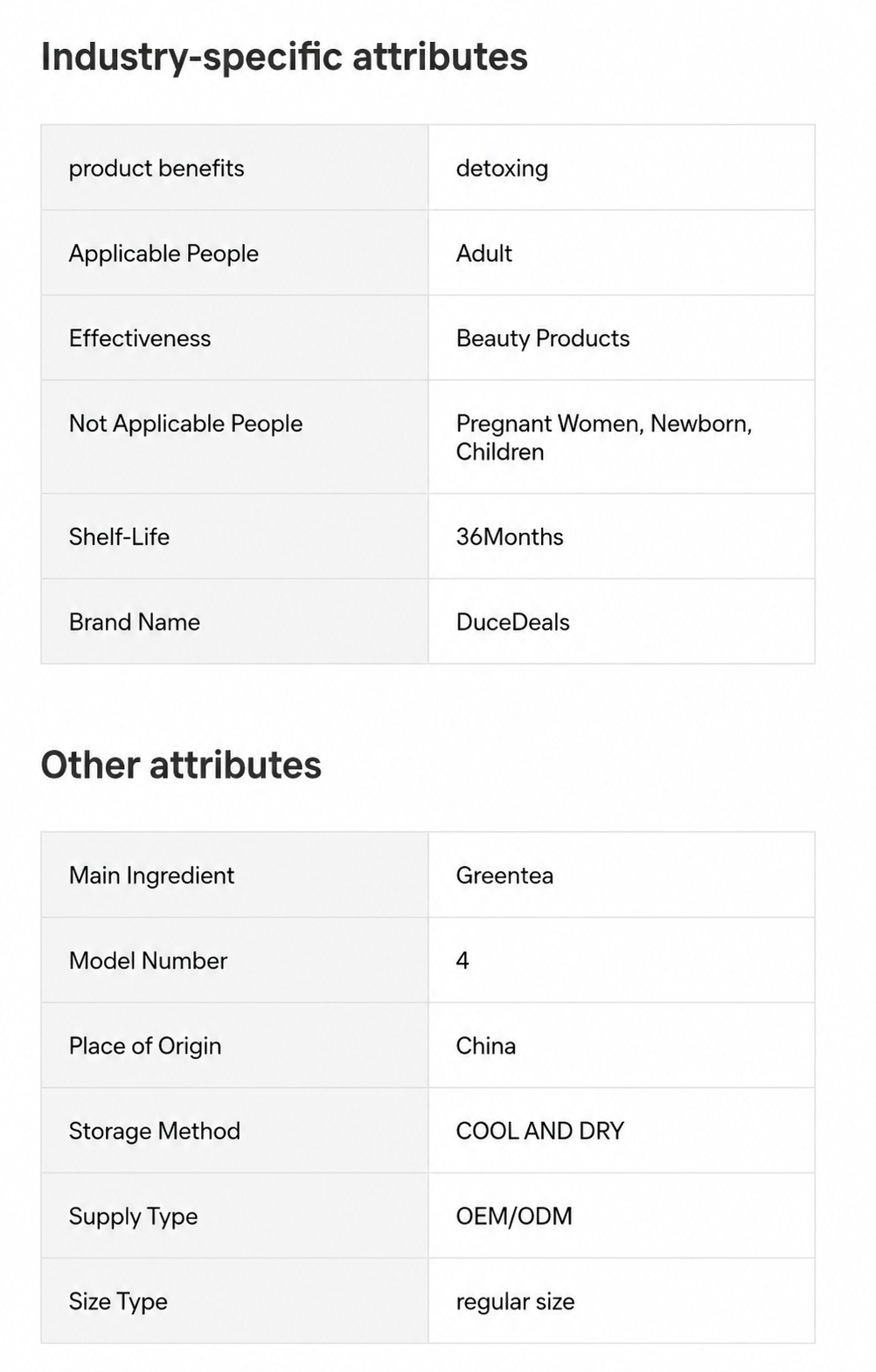Click the 36Months value
876x1372 pixels.
coord(510,537)
